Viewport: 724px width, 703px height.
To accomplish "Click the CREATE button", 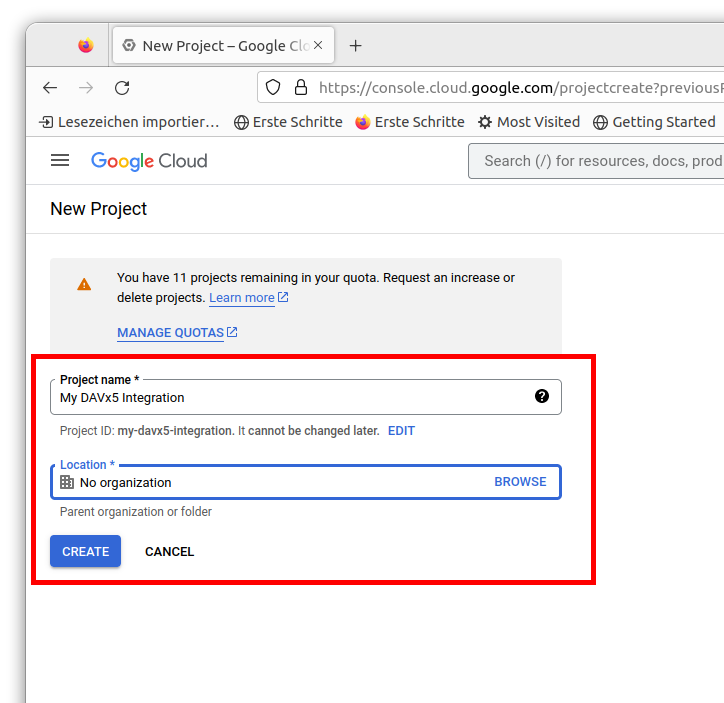I will point(85,551).
